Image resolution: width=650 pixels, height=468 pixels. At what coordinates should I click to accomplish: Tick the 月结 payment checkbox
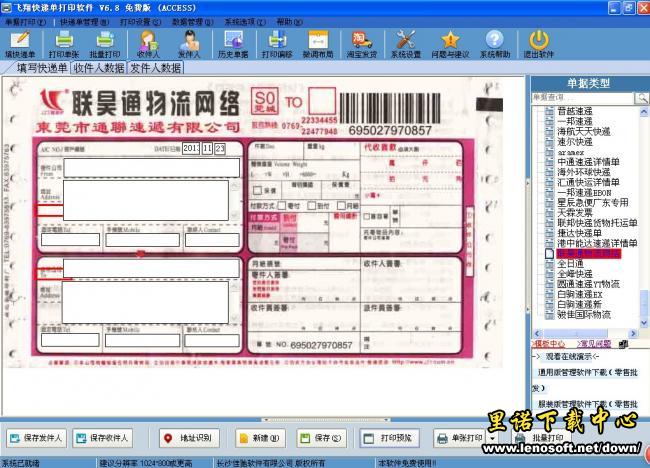click(x=341, y=206)
